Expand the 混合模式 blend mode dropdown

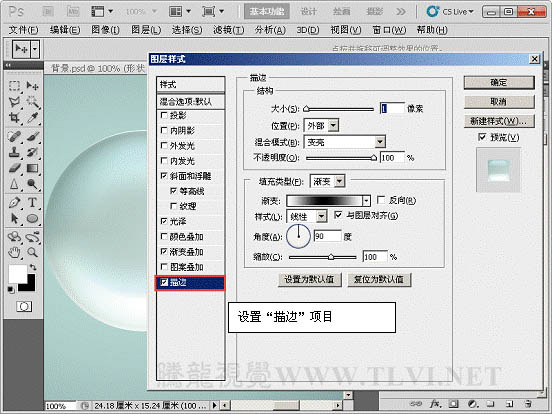point(380,142)
